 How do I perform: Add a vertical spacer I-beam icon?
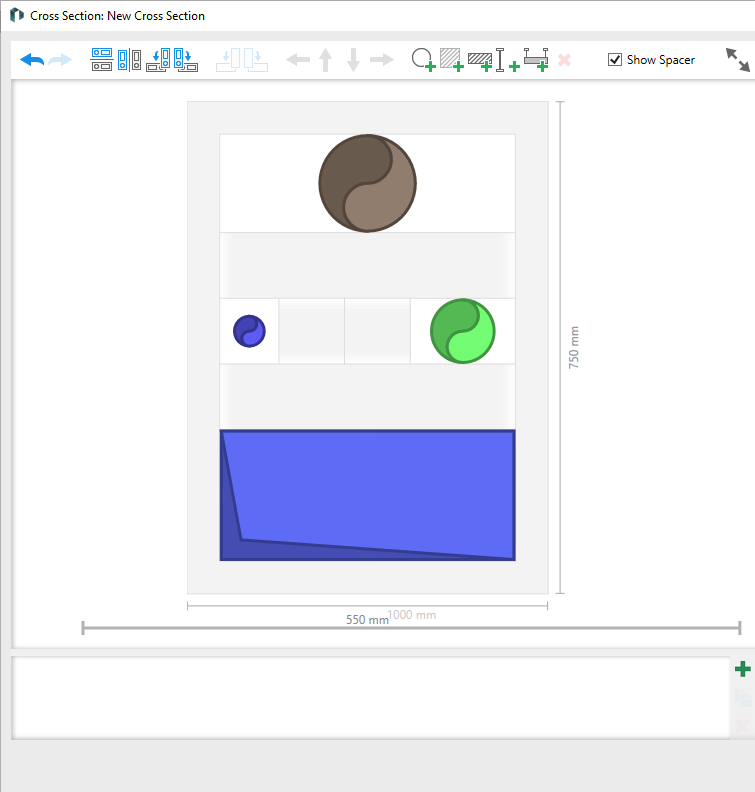tap(507, 60)
